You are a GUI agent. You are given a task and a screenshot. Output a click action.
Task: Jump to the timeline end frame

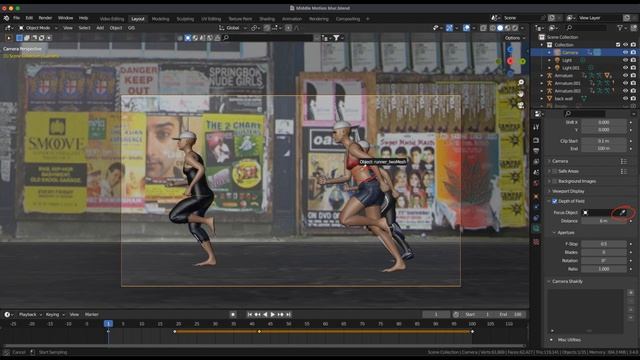(x=288, y=315)
